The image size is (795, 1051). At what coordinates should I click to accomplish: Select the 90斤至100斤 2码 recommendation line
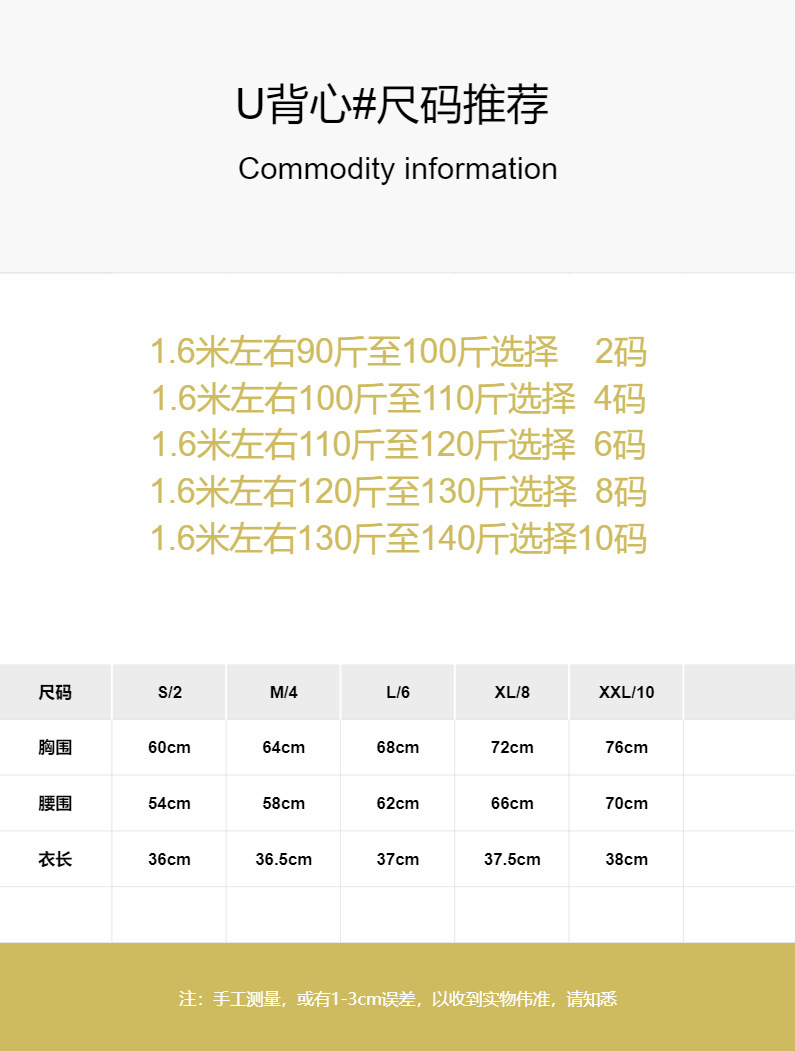(x=398, y=352)
